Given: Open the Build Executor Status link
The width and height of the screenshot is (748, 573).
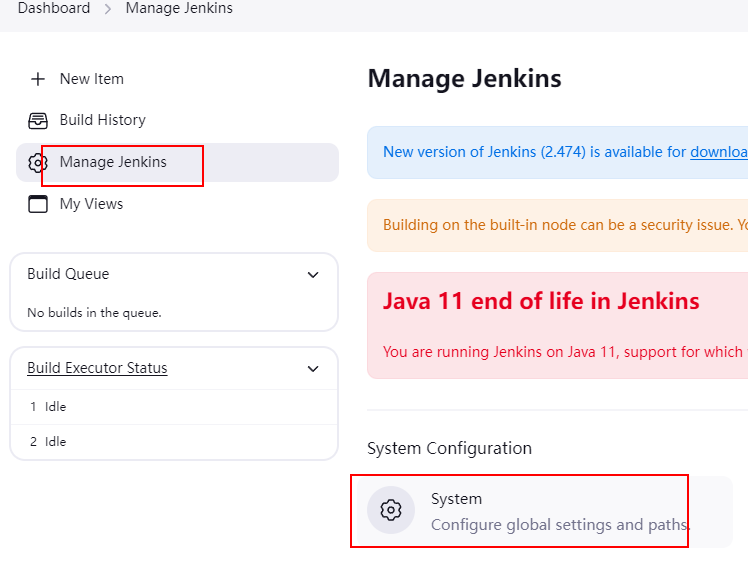Looking at the screenshot, I should 97,368.
